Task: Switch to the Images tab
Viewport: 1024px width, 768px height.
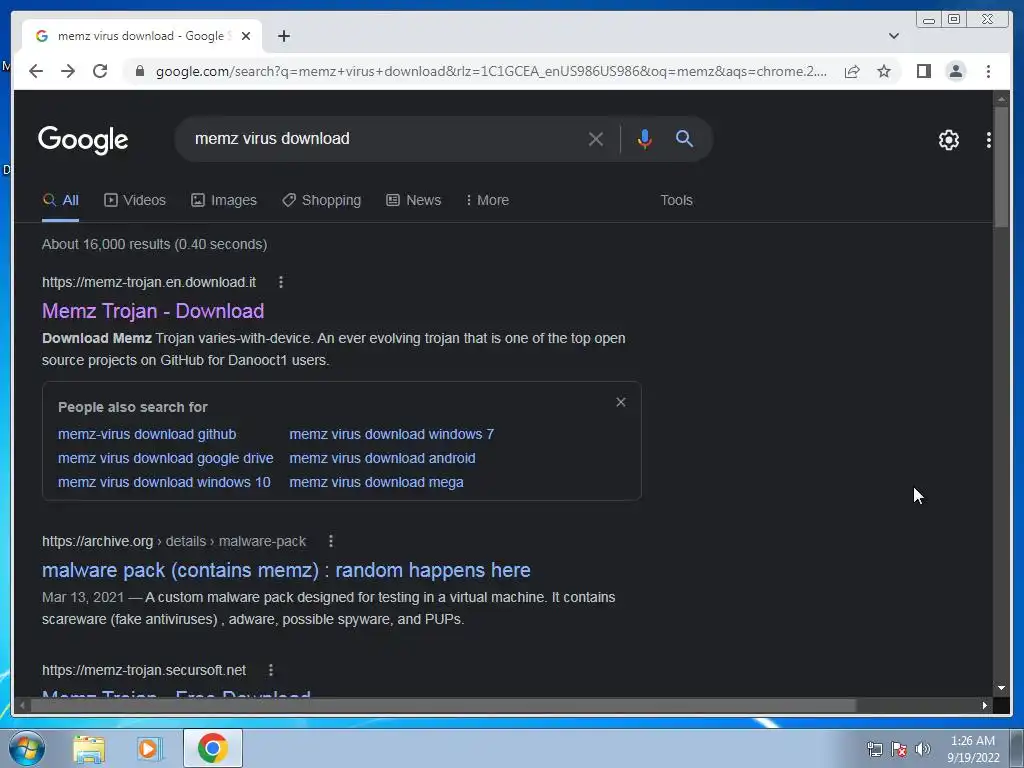Action: point(223,200)
